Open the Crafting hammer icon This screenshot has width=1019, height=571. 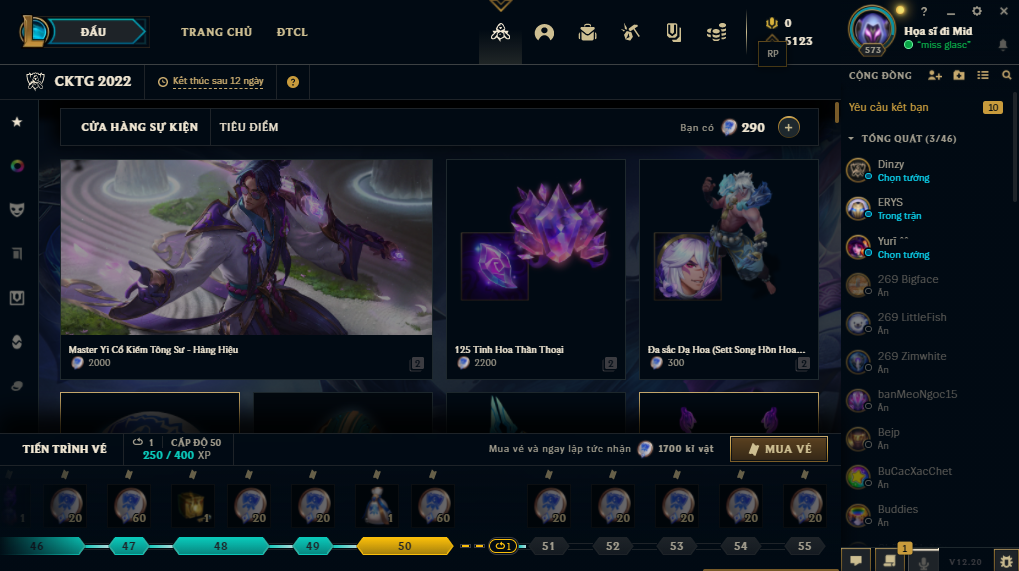point(630,32)
